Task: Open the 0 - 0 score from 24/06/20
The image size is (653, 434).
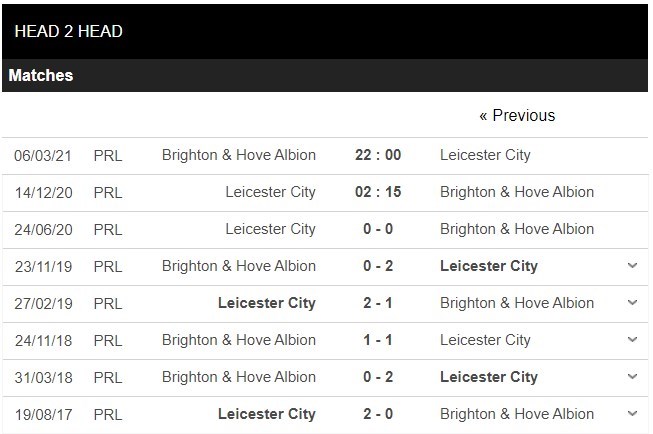Action: 378,229
